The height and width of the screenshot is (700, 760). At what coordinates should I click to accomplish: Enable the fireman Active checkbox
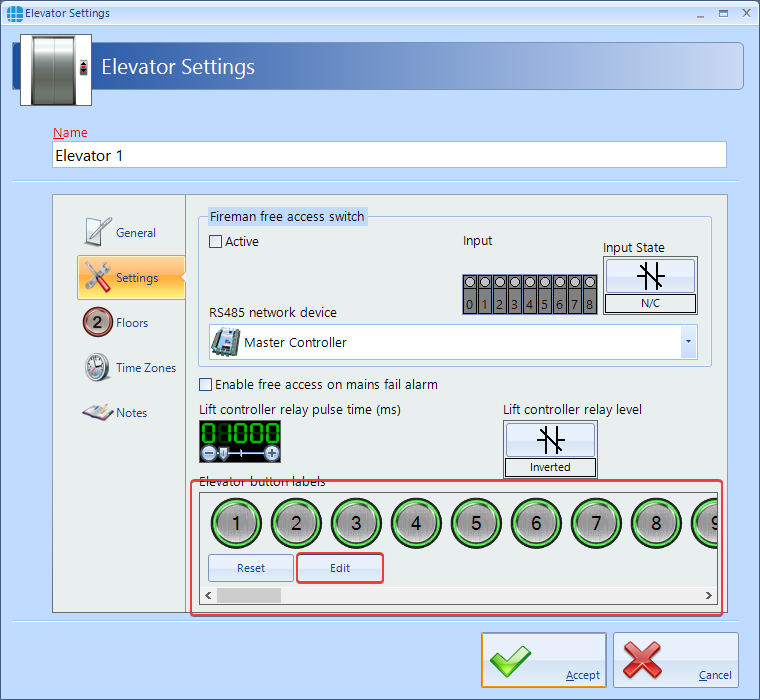[215, 241]
